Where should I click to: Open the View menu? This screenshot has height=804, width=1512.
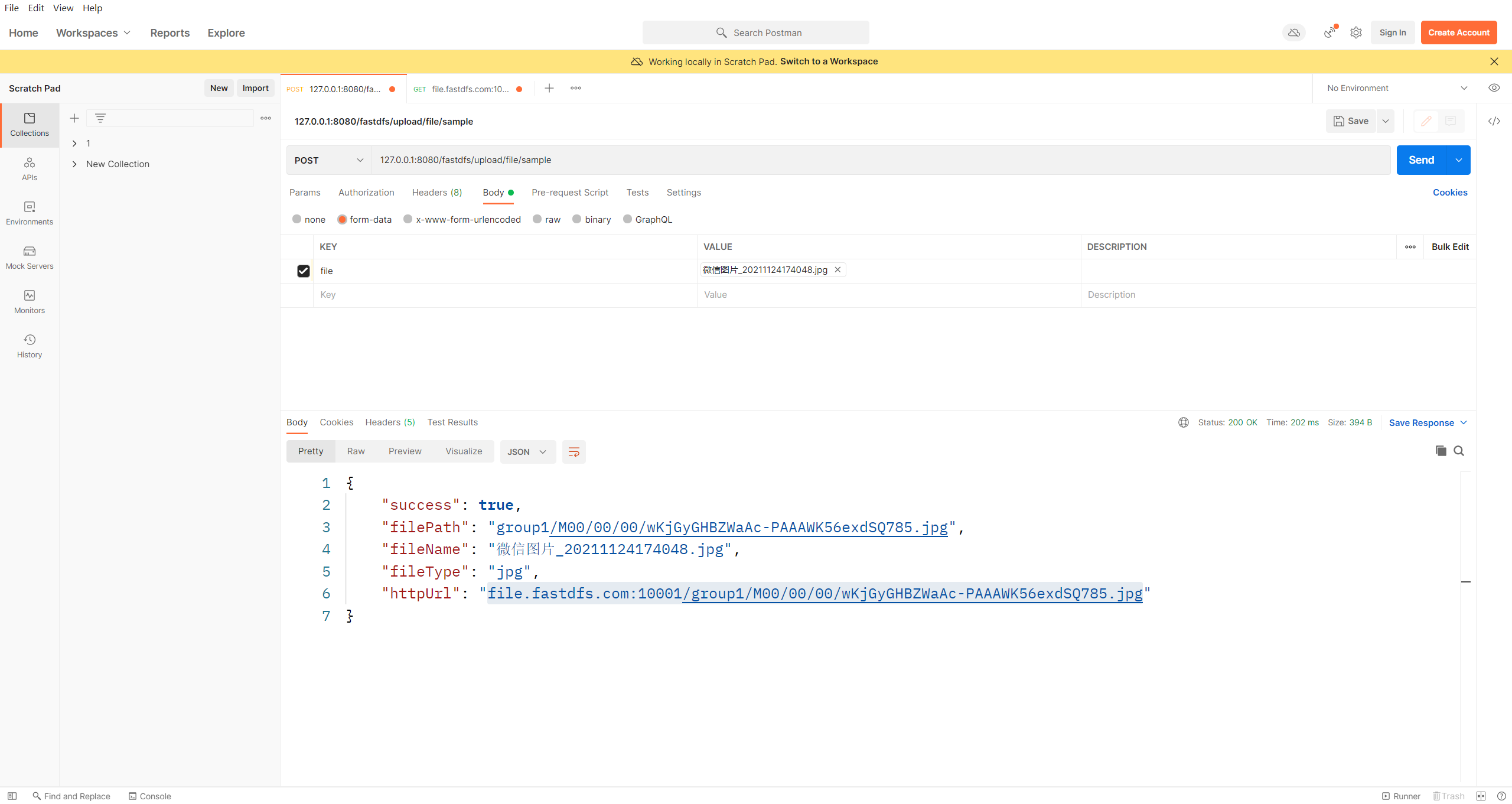[x=63, y=8]
